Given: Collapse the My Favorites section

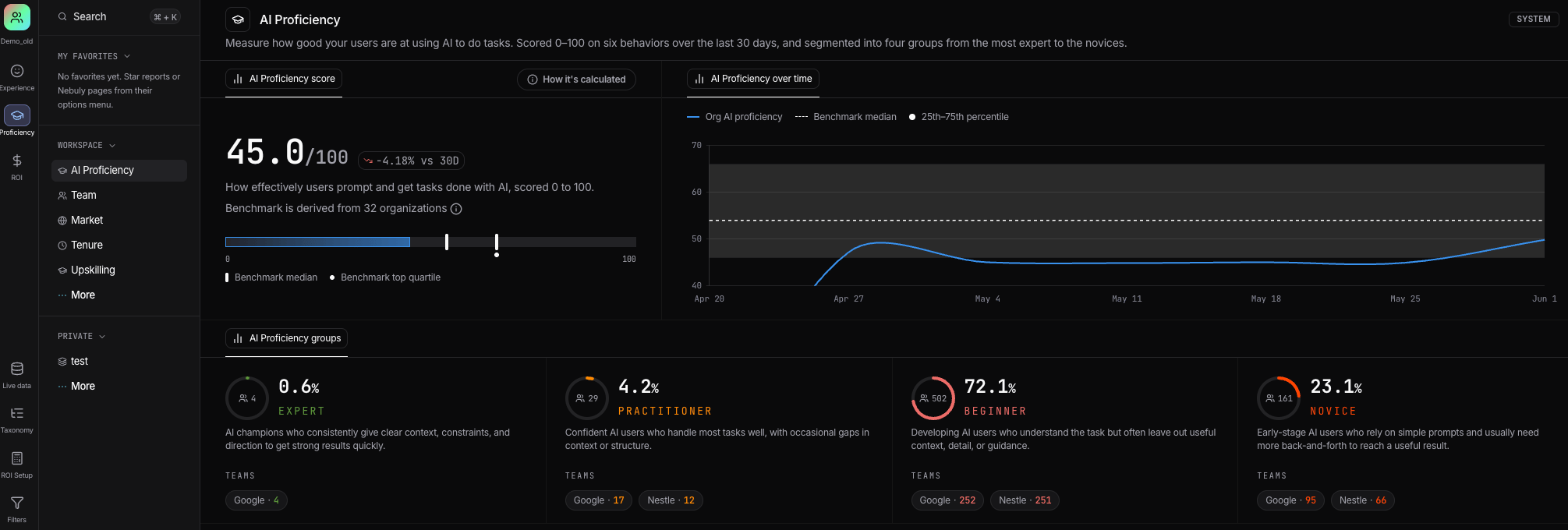Looking at the screenshot, I should click(x=94, y=56).
